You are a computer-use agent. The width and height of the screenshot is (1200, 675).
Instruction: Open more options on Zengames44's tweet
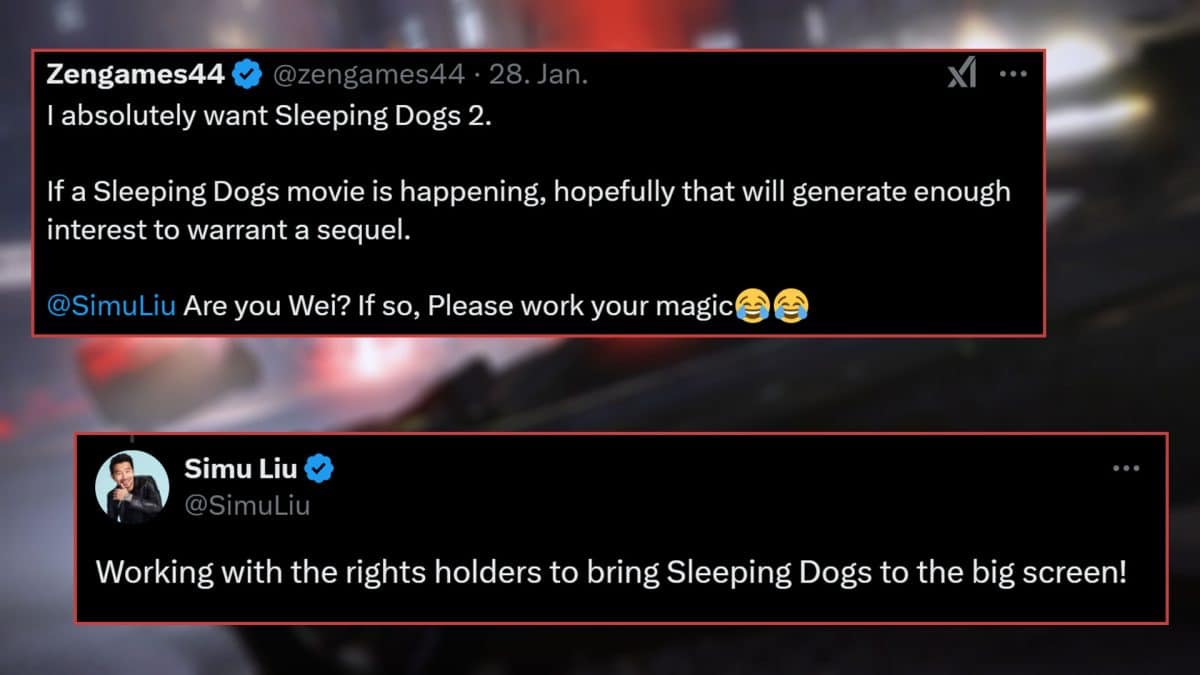pyautogui.click(x=1013, y=74)
